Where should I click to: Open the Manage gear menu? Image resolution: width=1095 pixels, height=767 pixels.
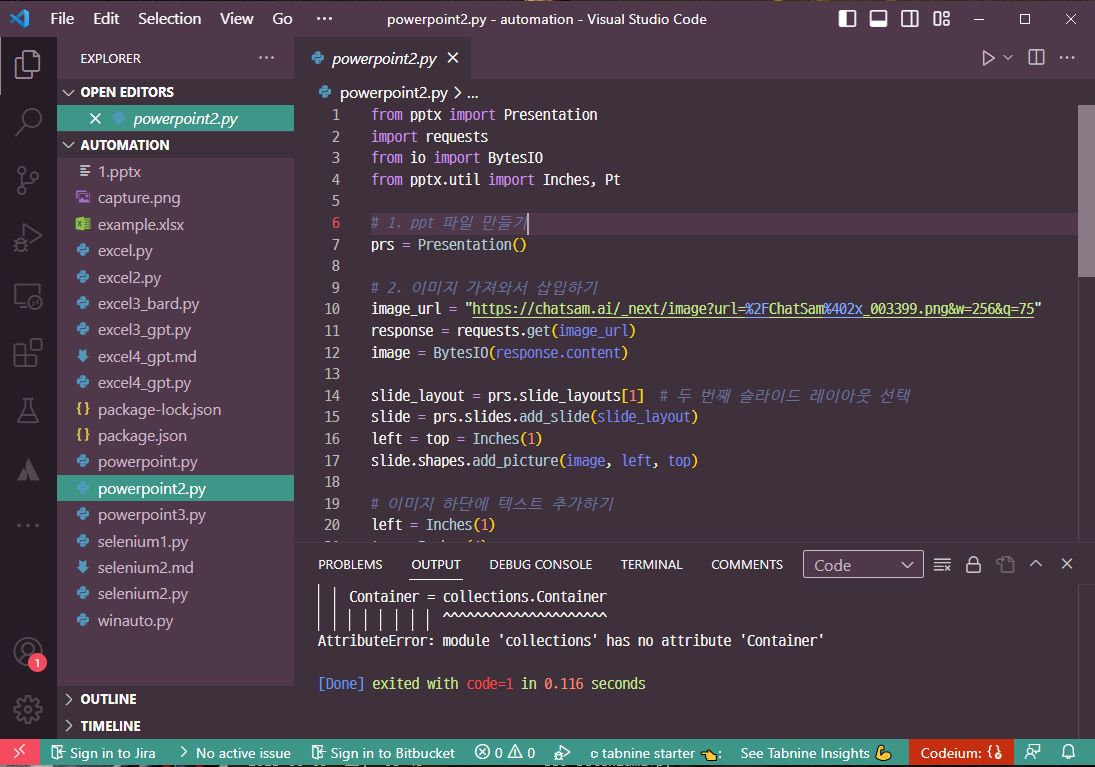[28, 710]
